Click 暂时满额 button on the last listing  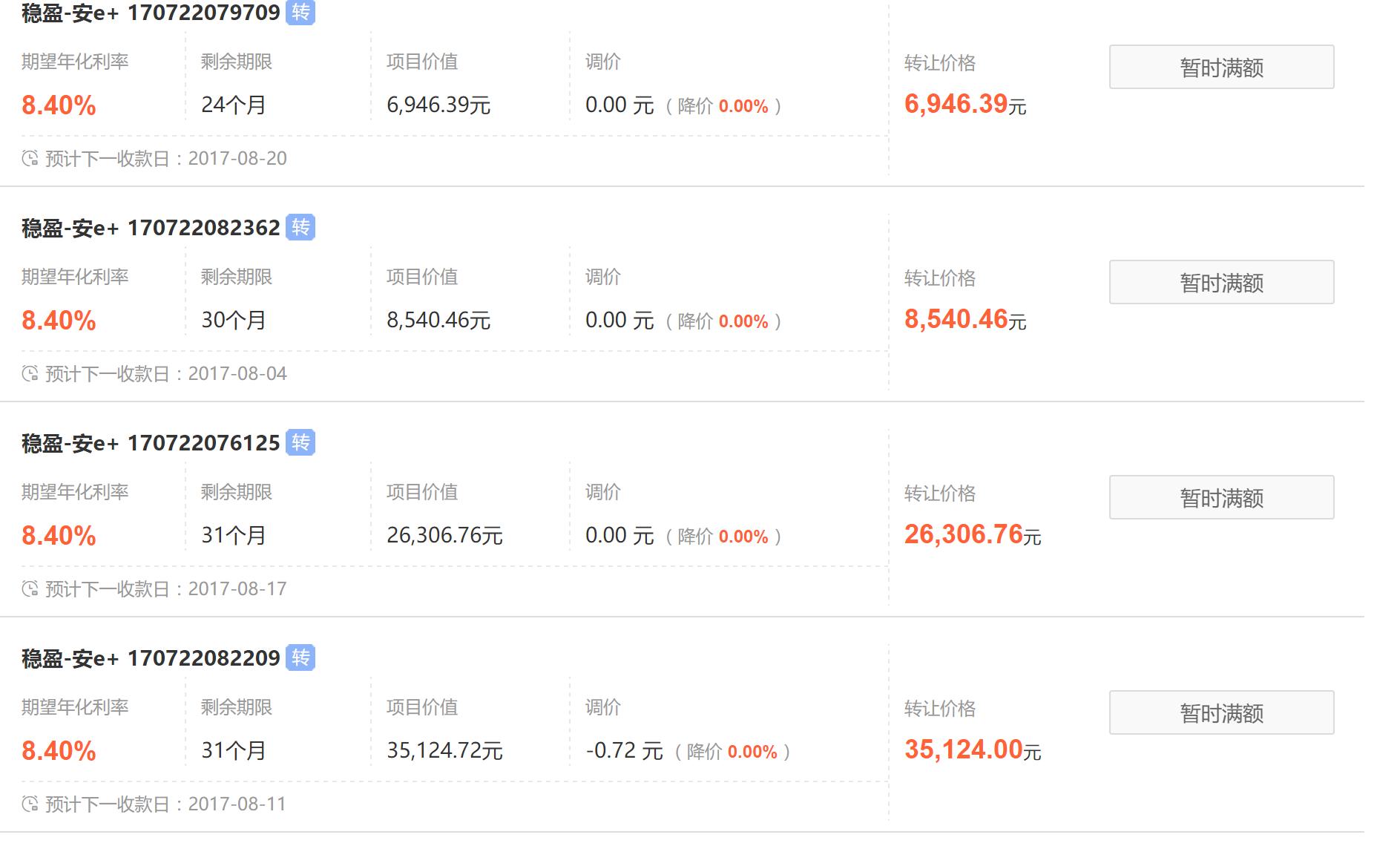tap(1220, 712)
